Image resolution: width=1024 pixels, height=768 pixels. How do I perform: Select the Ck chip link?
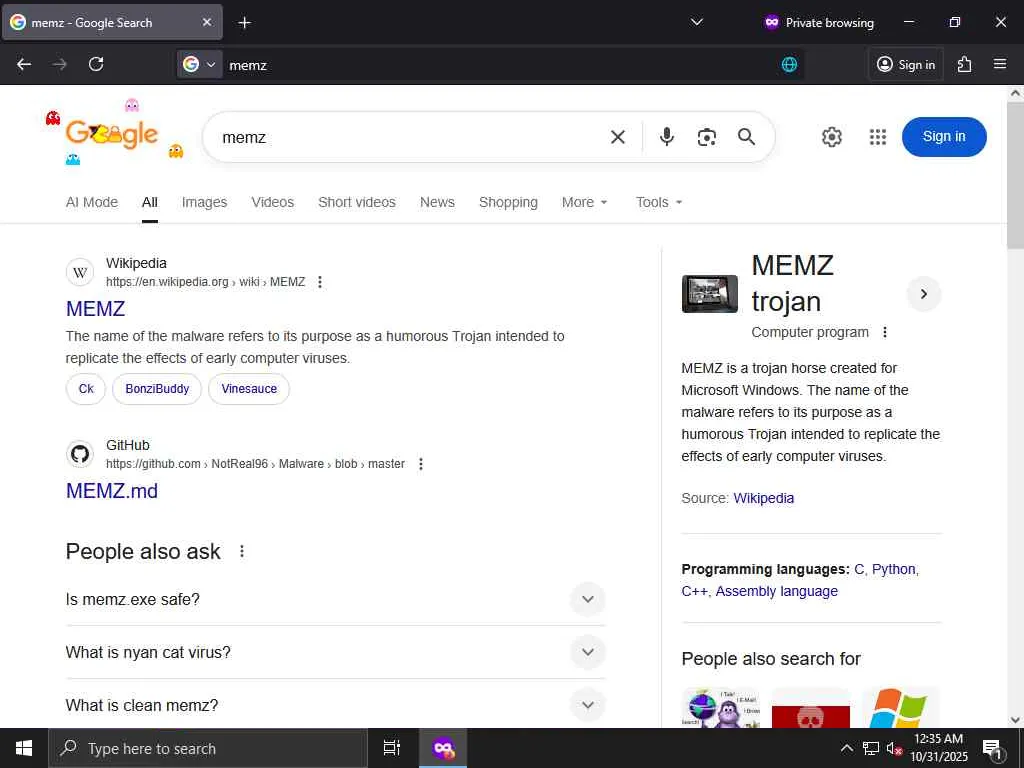(86, 389)
